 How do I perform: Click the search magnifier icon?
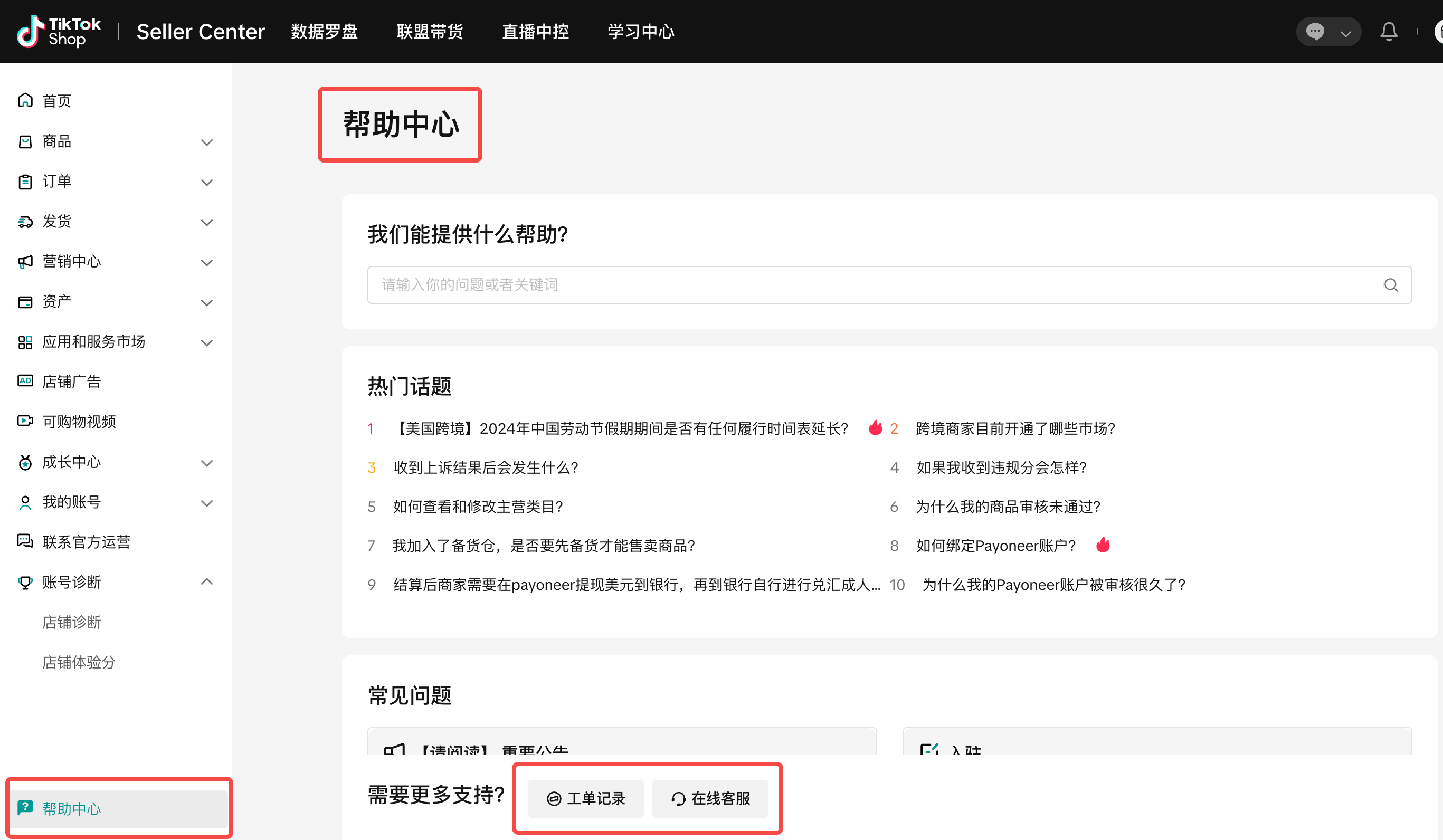[x=1390, y=284]
